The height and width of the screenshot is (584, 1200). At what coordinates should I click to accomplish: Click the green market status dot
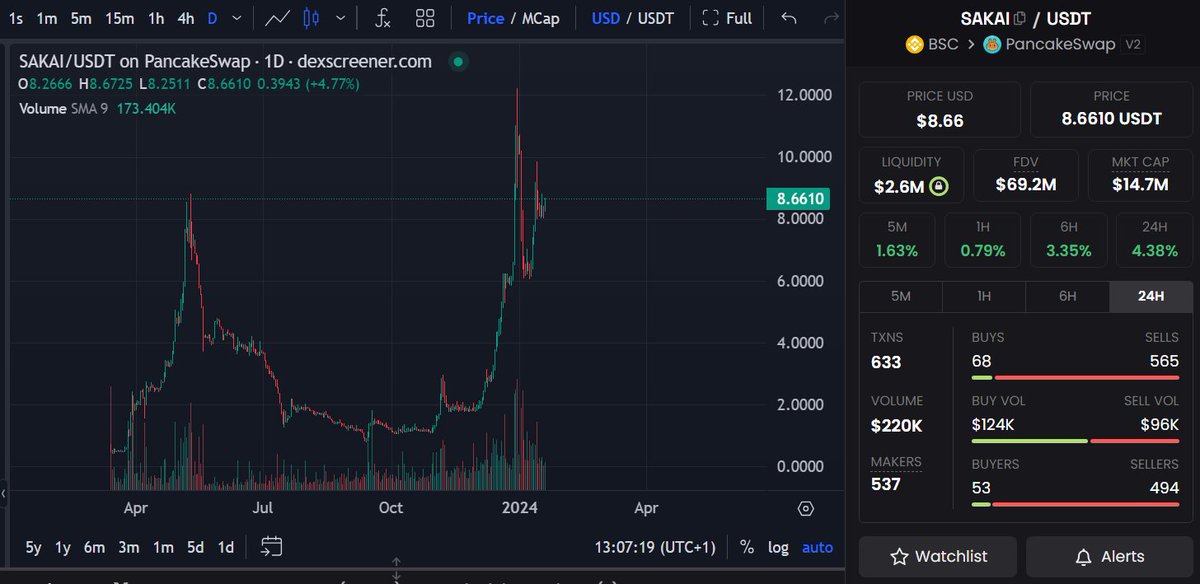click(x=457, y=62)
